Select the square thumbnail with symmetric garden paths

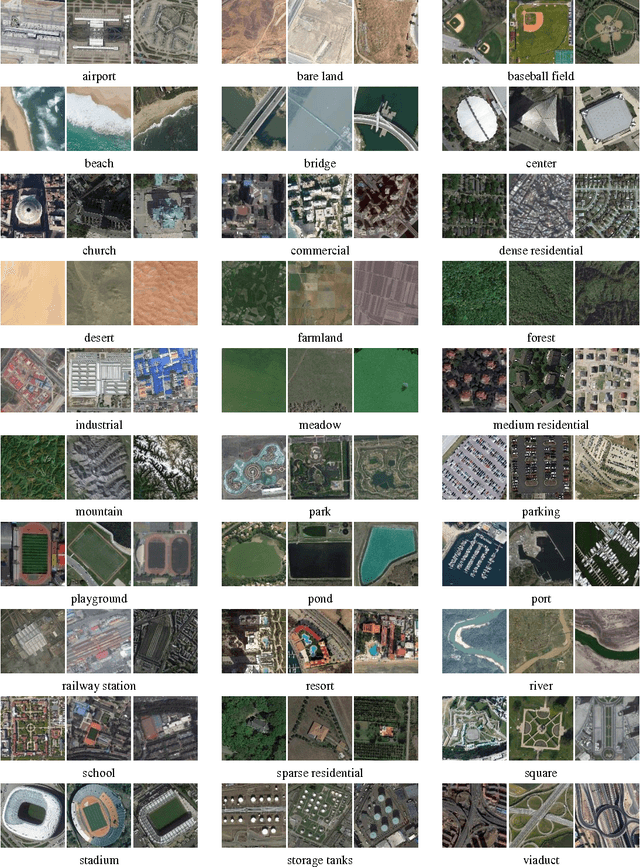point(540,729)
